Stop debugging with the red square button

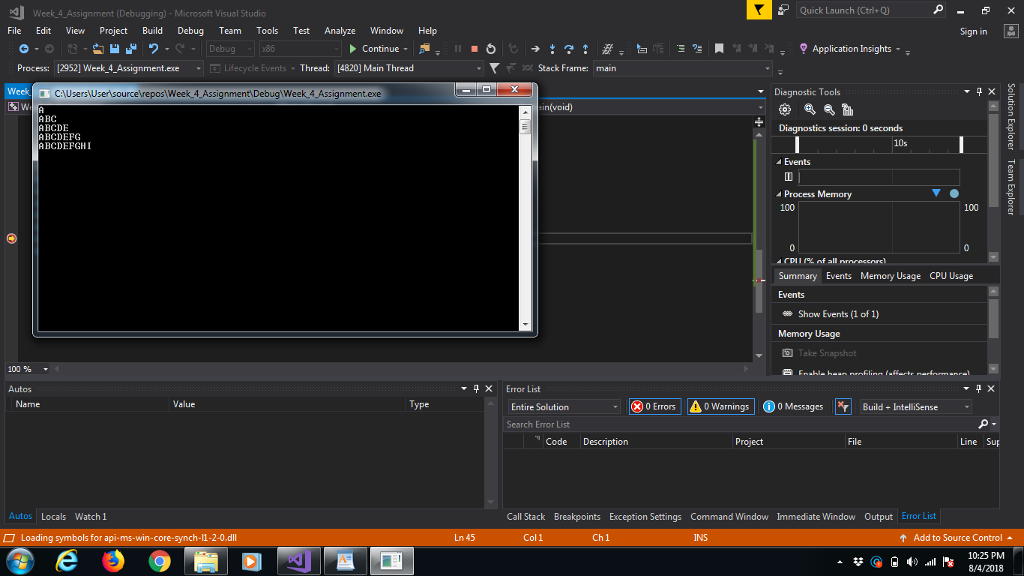[474, 48]
